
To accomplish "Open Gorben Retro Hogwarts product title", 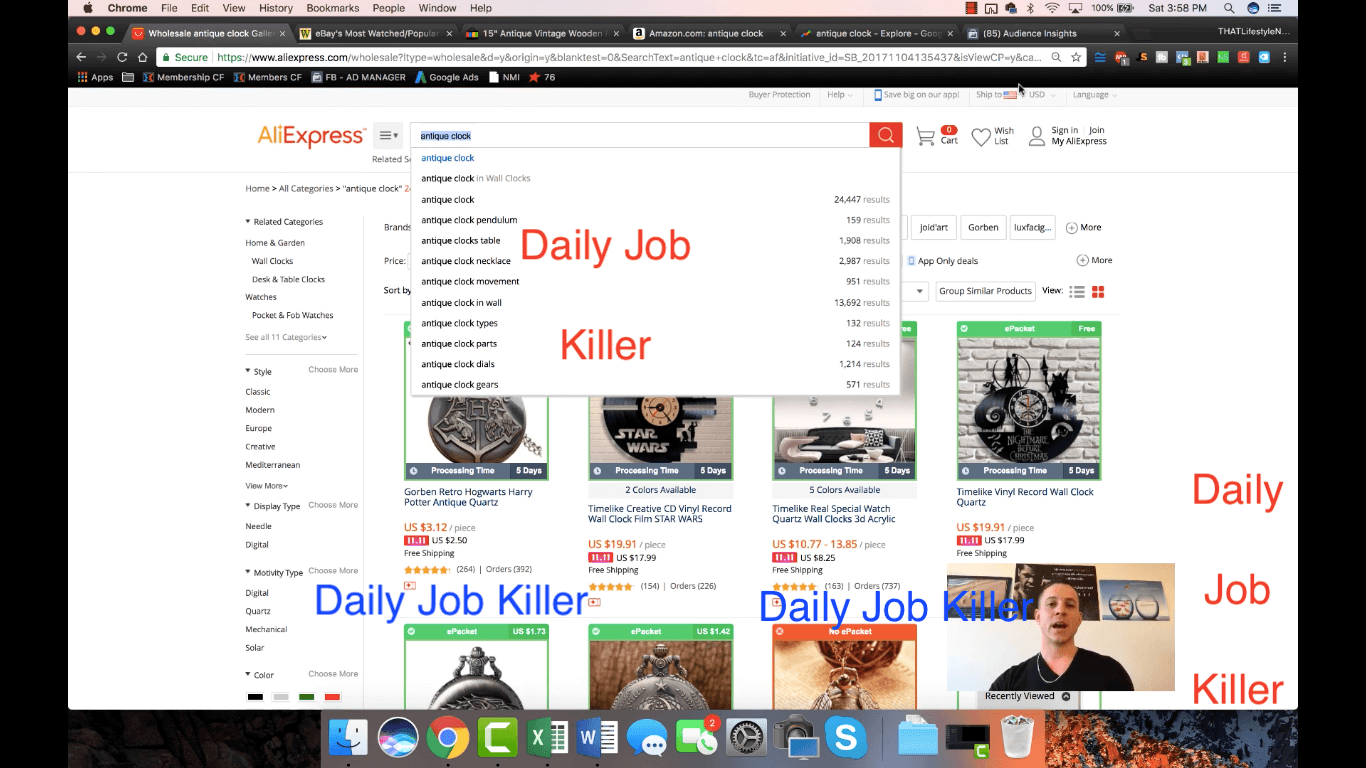I will pos(468,497).
